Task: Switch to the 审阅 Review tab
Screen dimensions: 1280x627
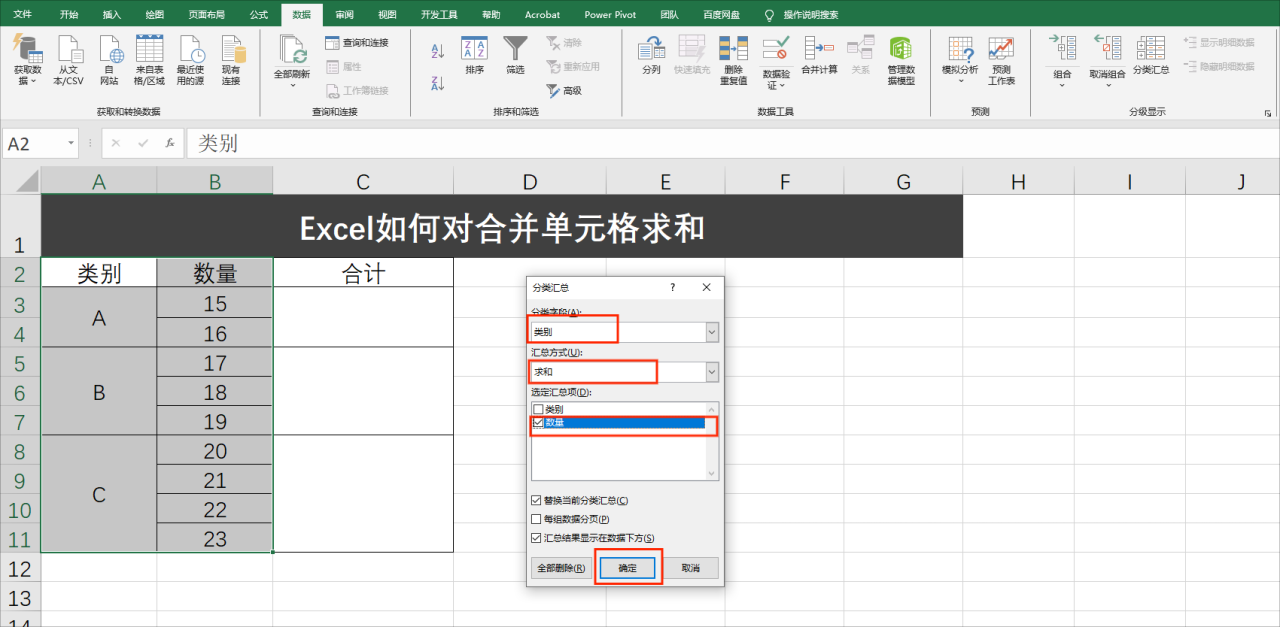Action: (344, 15)
